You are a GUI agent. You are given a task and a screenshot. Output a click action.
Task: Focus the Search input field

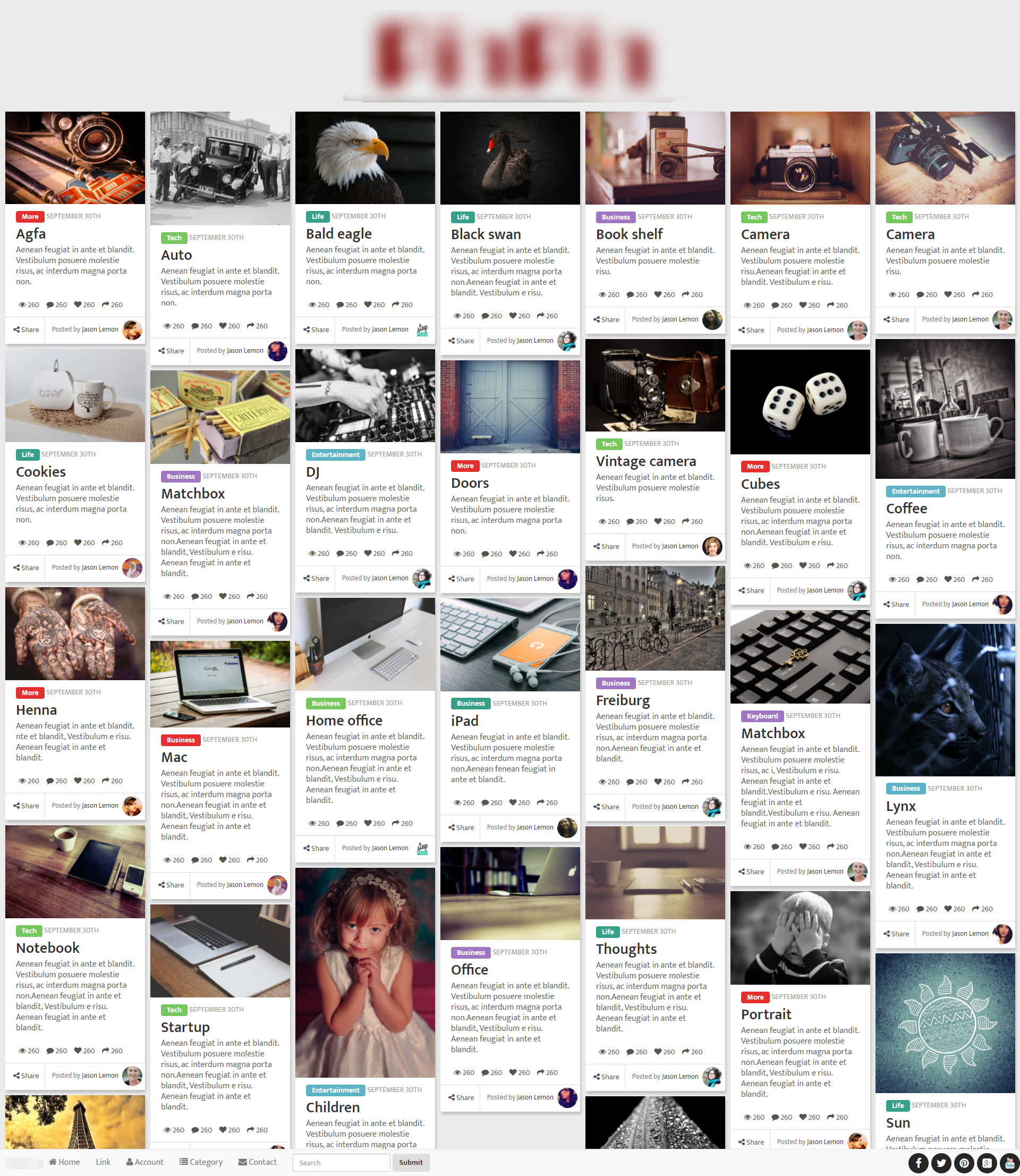pyautogui.click(x=342, y=1162)
